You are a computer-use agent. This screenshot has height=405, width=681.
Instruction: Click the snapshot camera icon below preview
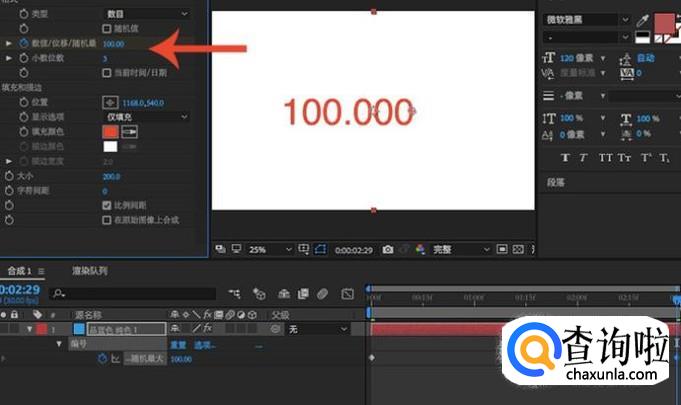(x=387, y=249)
